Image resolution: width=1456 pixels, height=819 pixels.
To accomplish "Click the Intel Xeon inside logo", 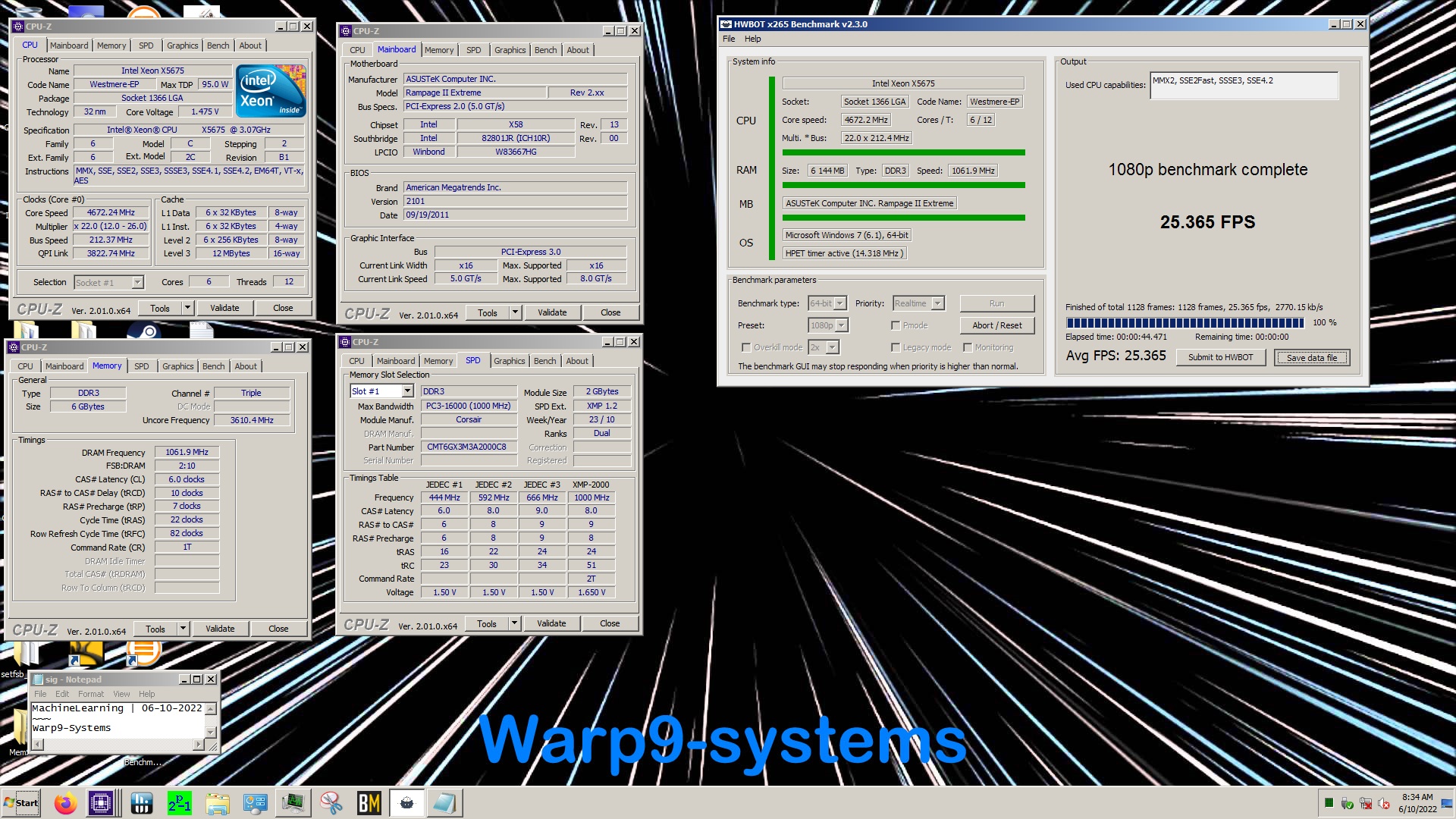I will 271,90.
